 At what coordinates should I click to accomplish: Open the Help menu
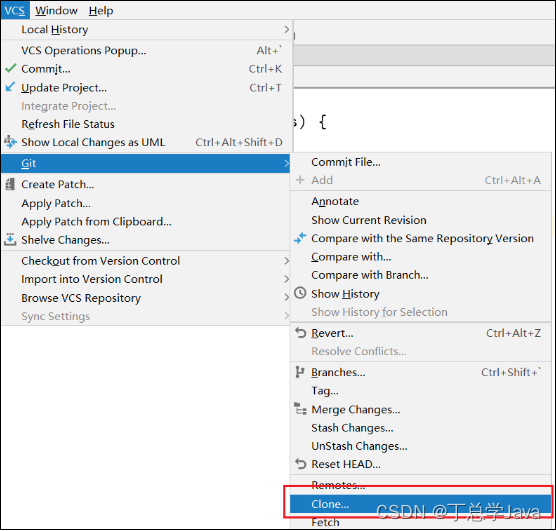101,11
